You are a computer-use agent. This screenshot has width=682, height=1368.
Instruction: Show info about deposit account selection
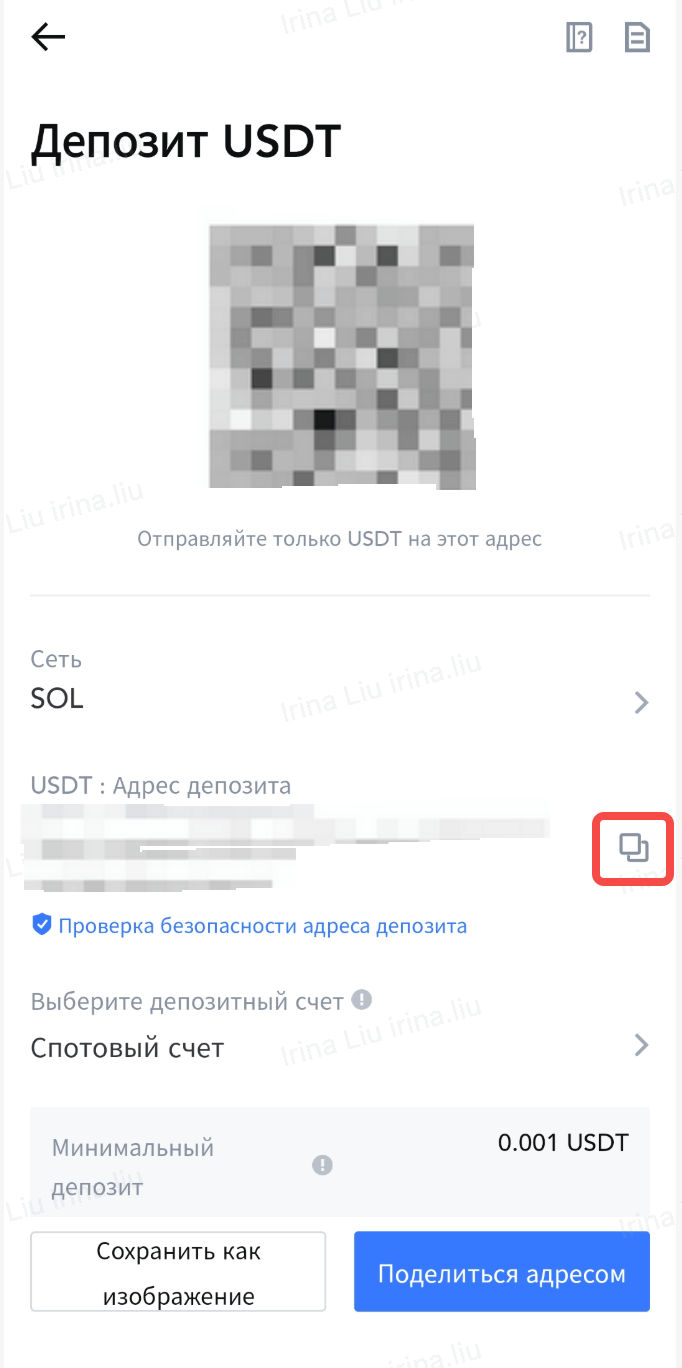[362, 1000]
